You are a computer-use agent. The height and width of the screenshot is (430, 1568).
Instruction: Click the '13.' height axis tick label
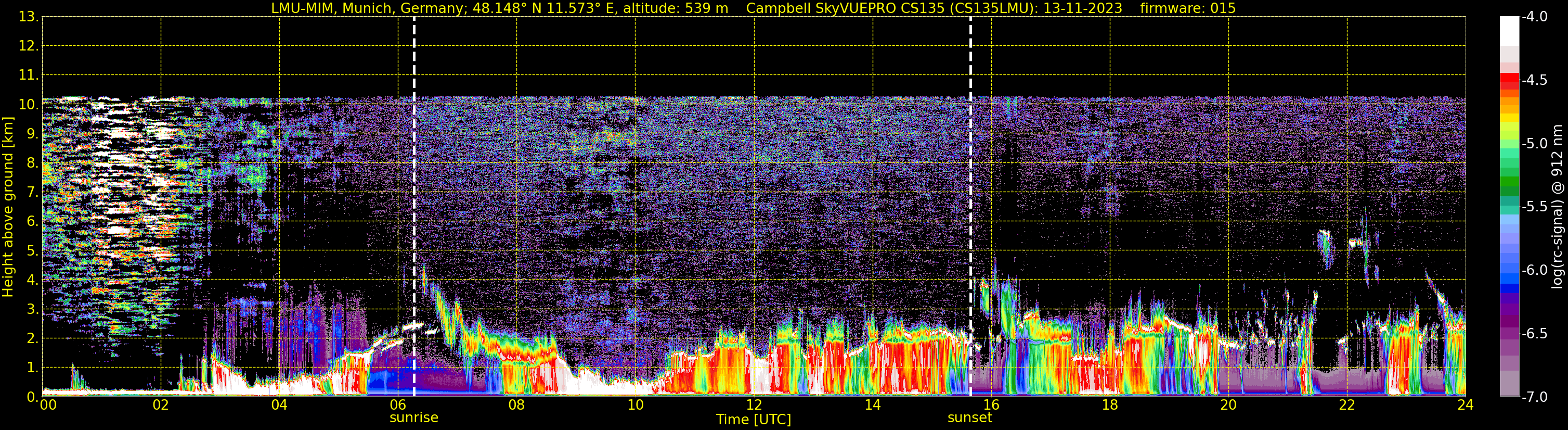pos(29,17)
